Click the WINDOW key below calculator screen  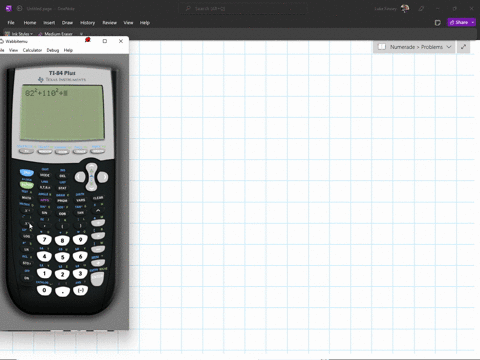point(44,152)
